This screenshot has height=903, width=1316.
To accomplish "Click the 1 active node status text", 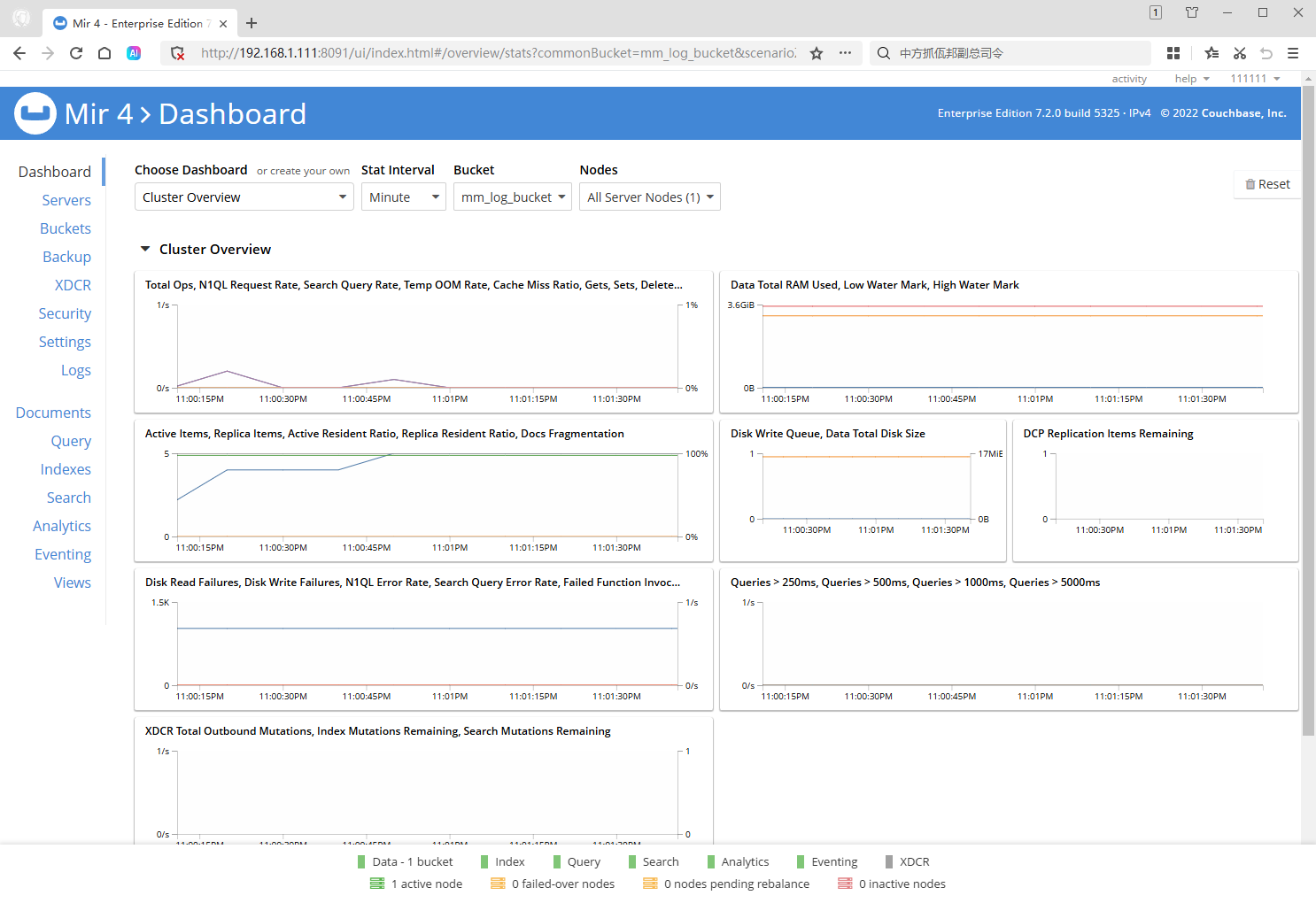I will [x=427, y=884].
